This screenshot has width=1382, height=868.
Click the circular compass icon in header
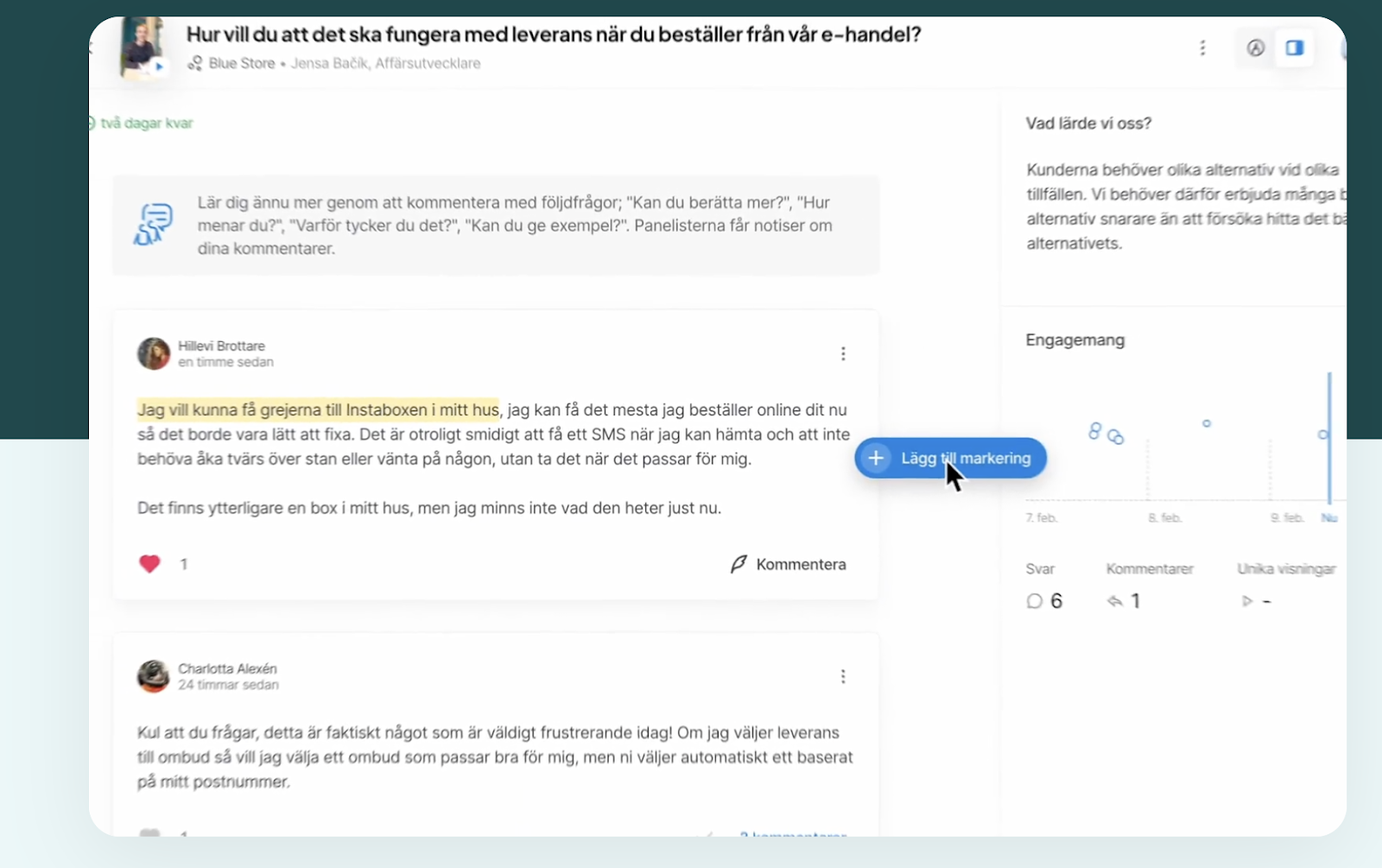click(1255, 48)
